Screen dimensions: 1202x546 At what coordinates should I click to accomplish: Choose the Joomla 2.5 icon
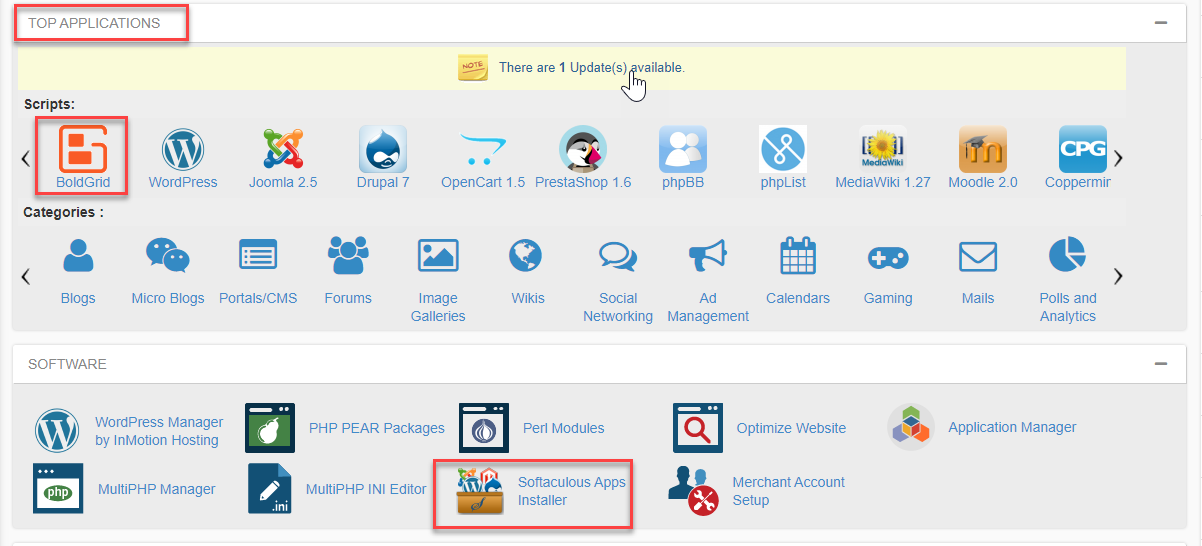(283, 149)
